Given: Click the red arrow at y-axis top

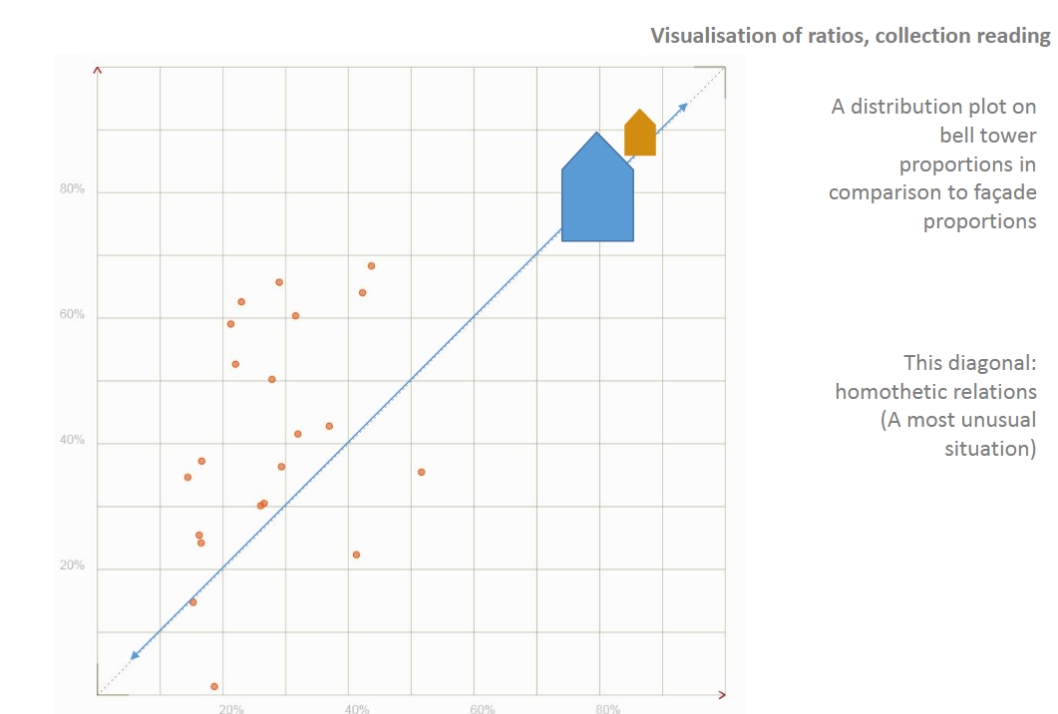Looking at the screenshot, I should tap(97, 70).
